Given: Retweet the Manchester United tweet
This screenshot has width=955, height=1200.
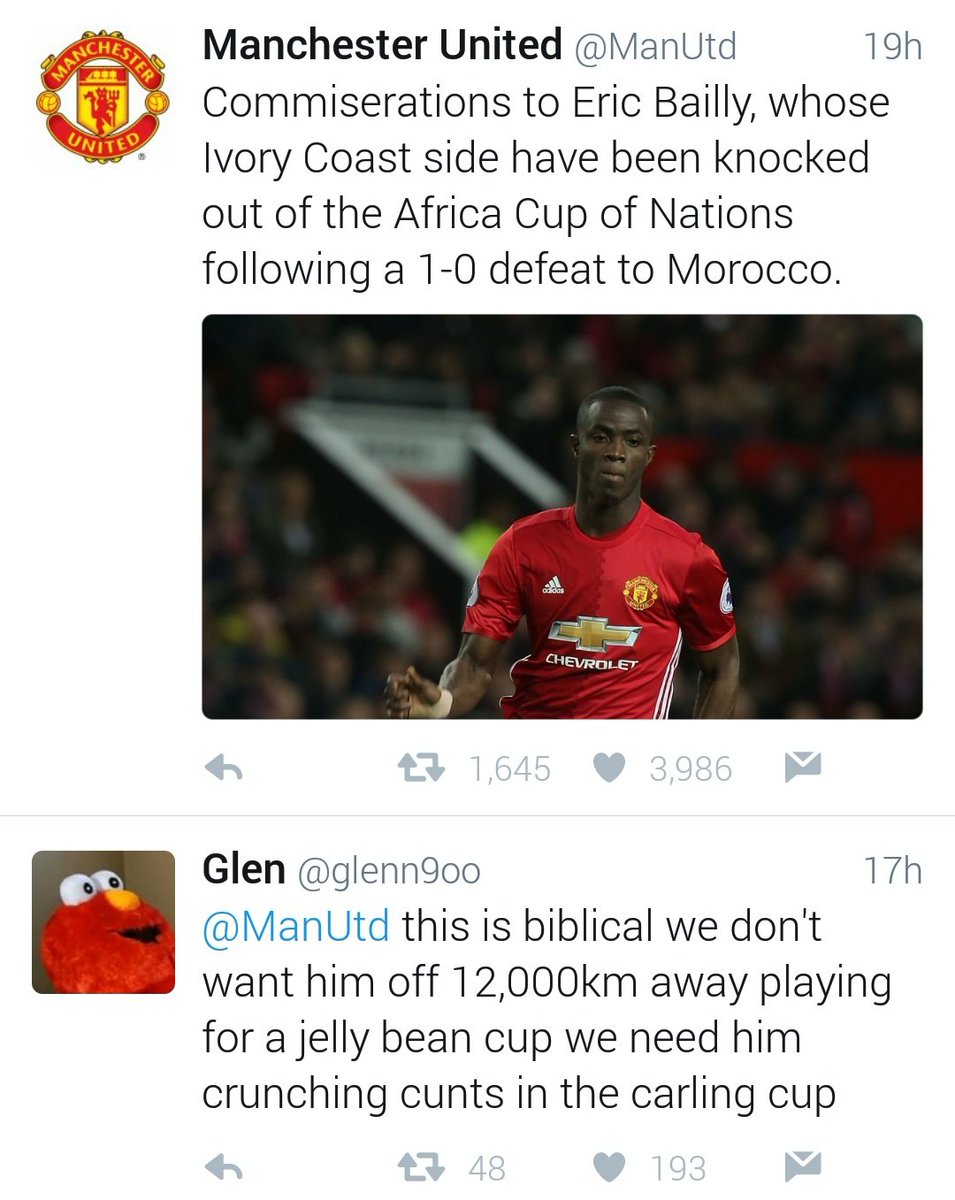Looking at the screenshot, I should pyautogui.click(x=420, y=768).
